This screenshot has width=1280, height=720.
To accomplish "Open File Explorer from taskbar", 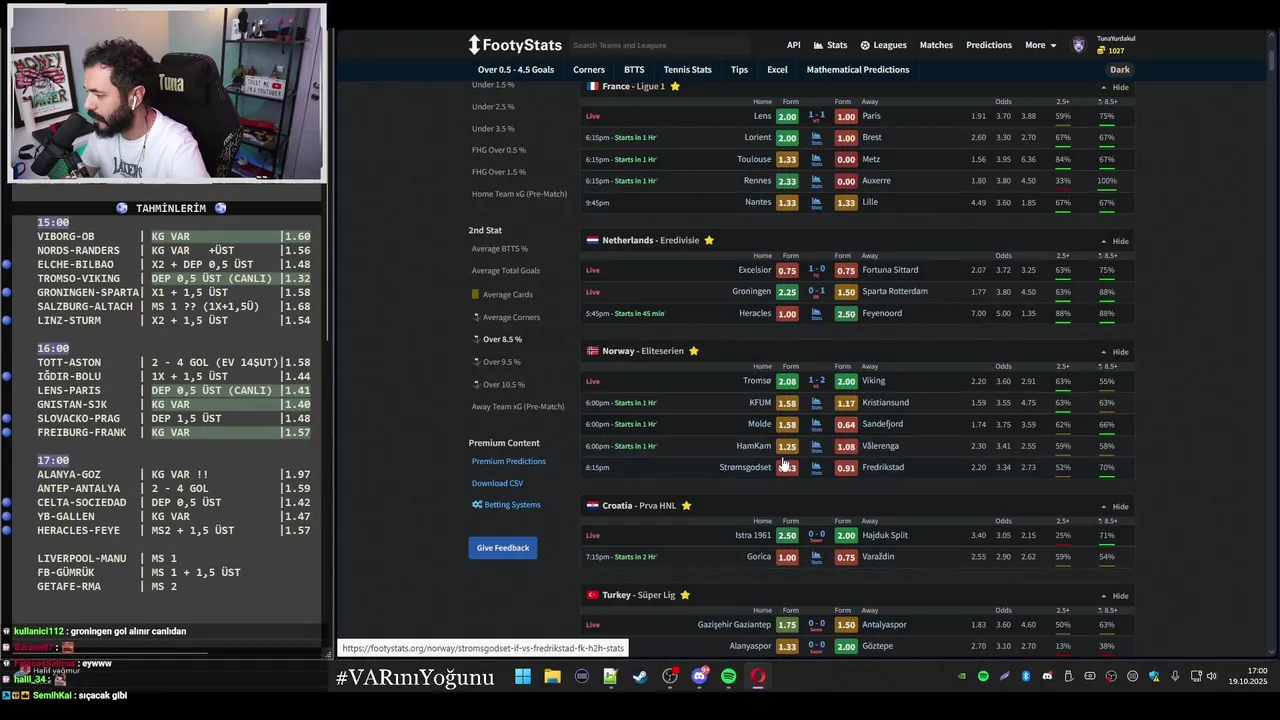I will click(552, 677).
